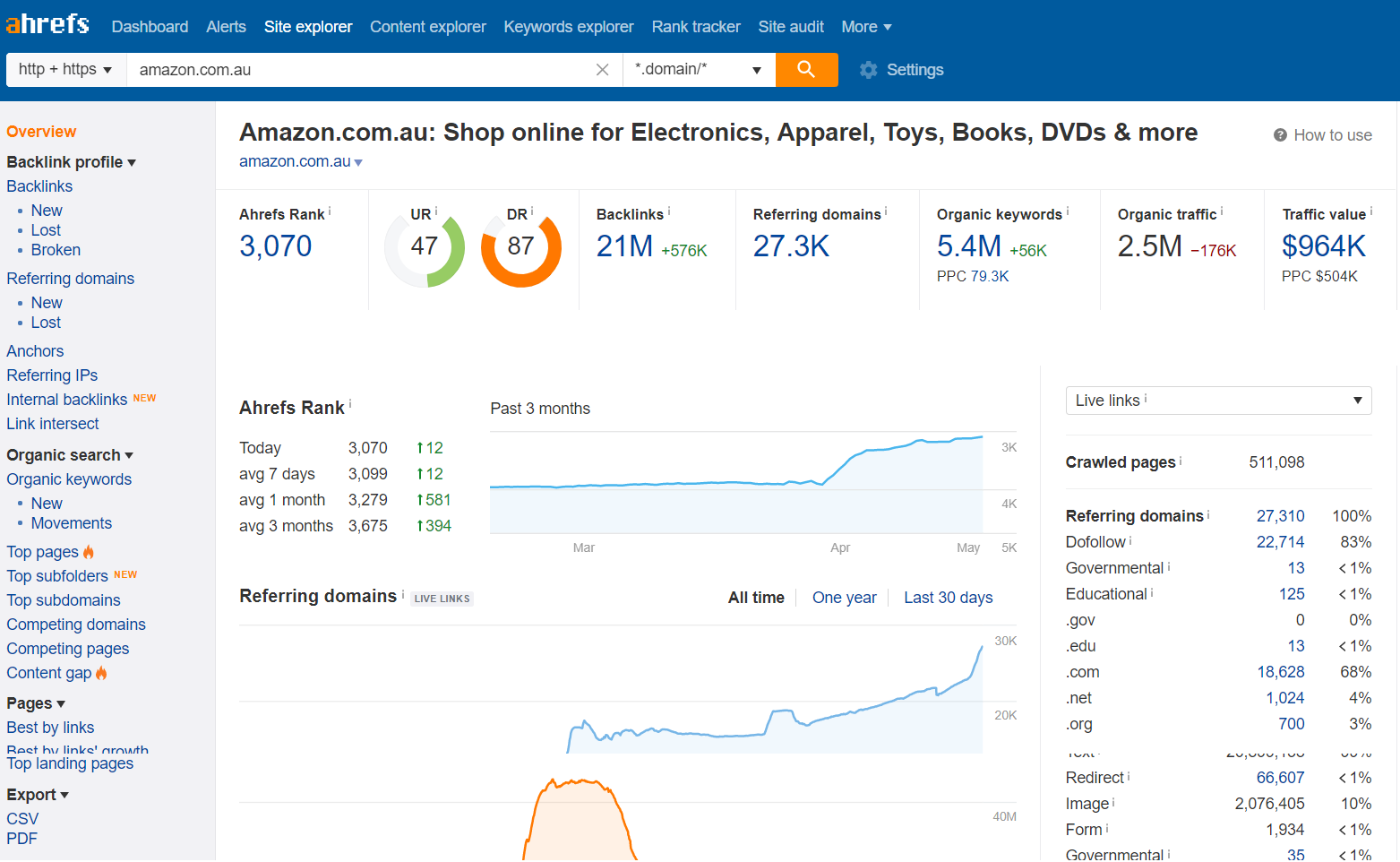Open Keywords explorer from the top menu
The height and width of the screenshot is (862, 1400).
(x=568, y=27)
